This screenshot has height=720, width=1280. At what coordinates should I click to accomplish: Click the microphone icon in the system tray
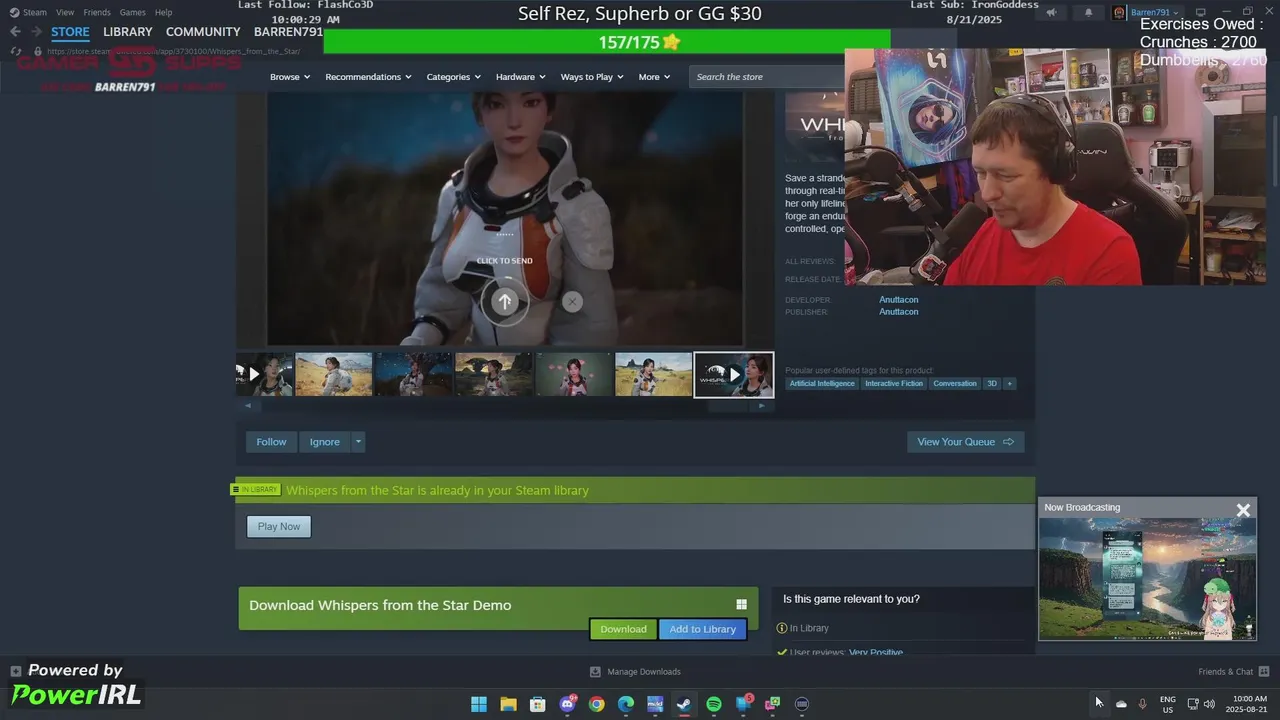click(x=1142, y=704)
